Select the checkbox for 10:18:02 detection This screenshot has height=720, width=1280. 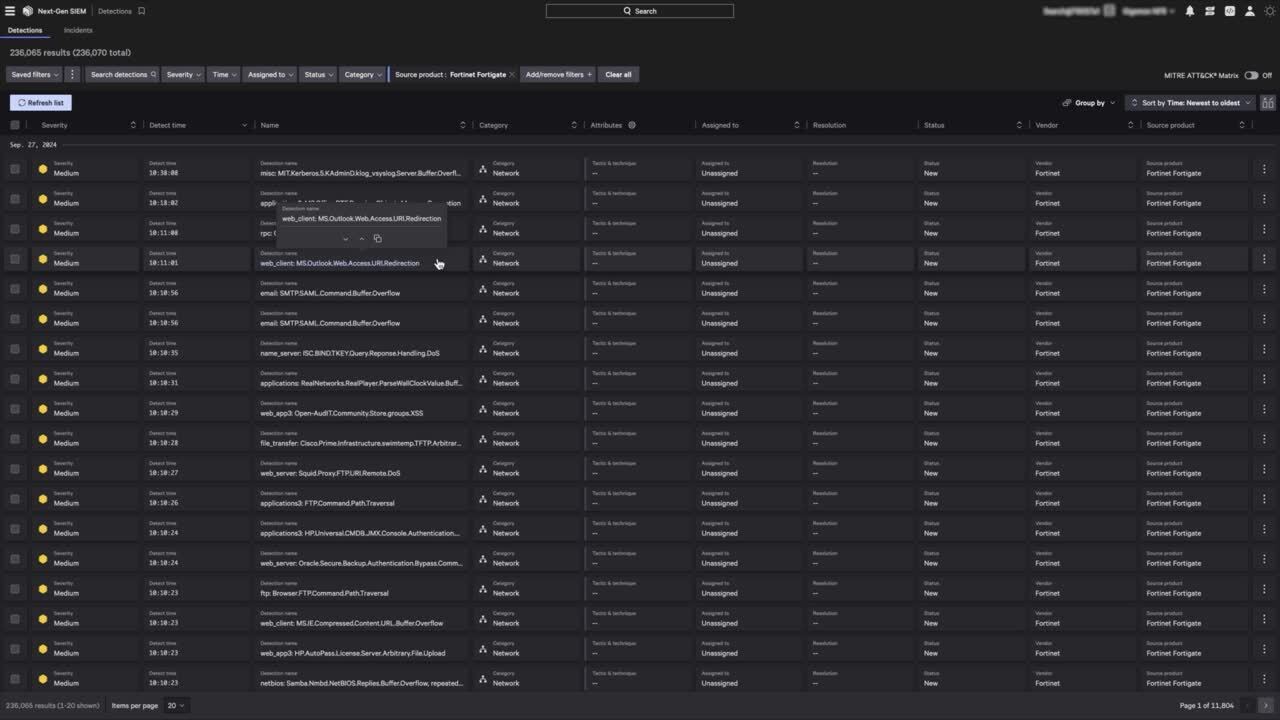(x=15, y=199)
